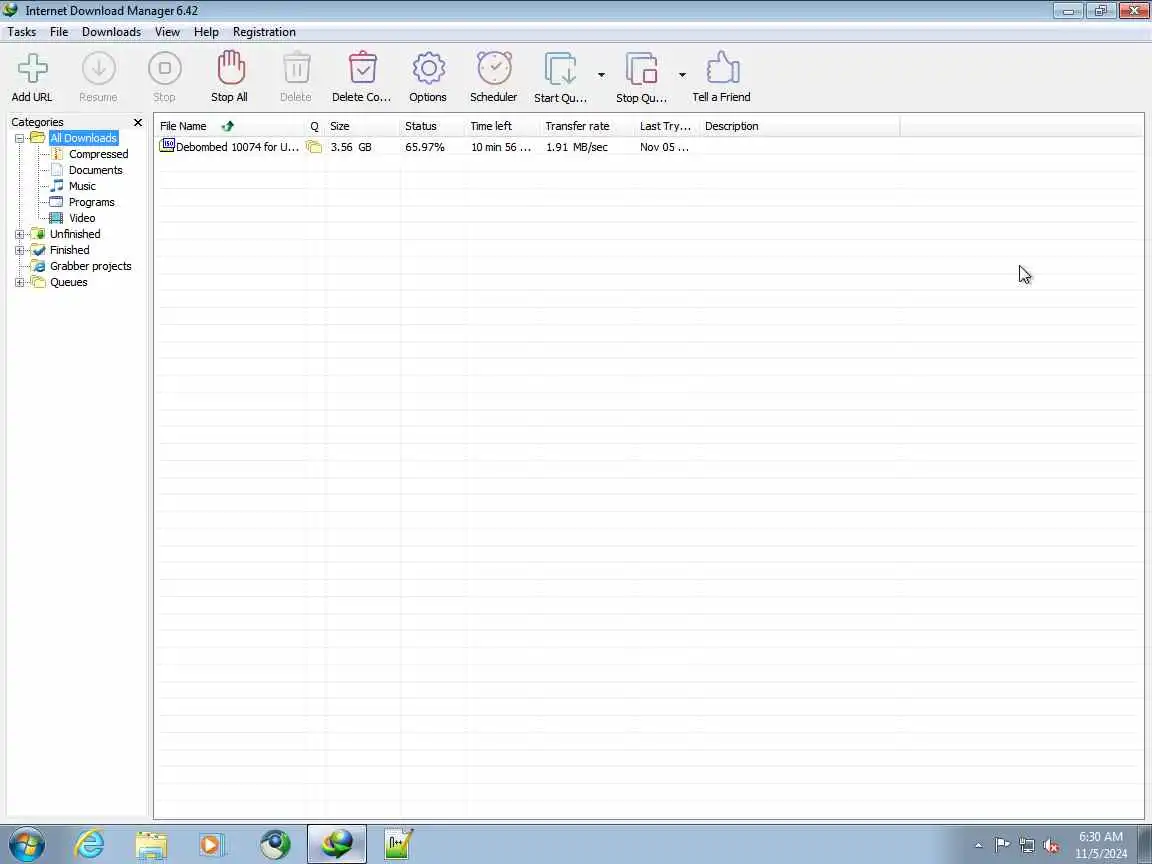Select the Finished category
Viewport: 1152px width, 864px height.
click(70, 251)
